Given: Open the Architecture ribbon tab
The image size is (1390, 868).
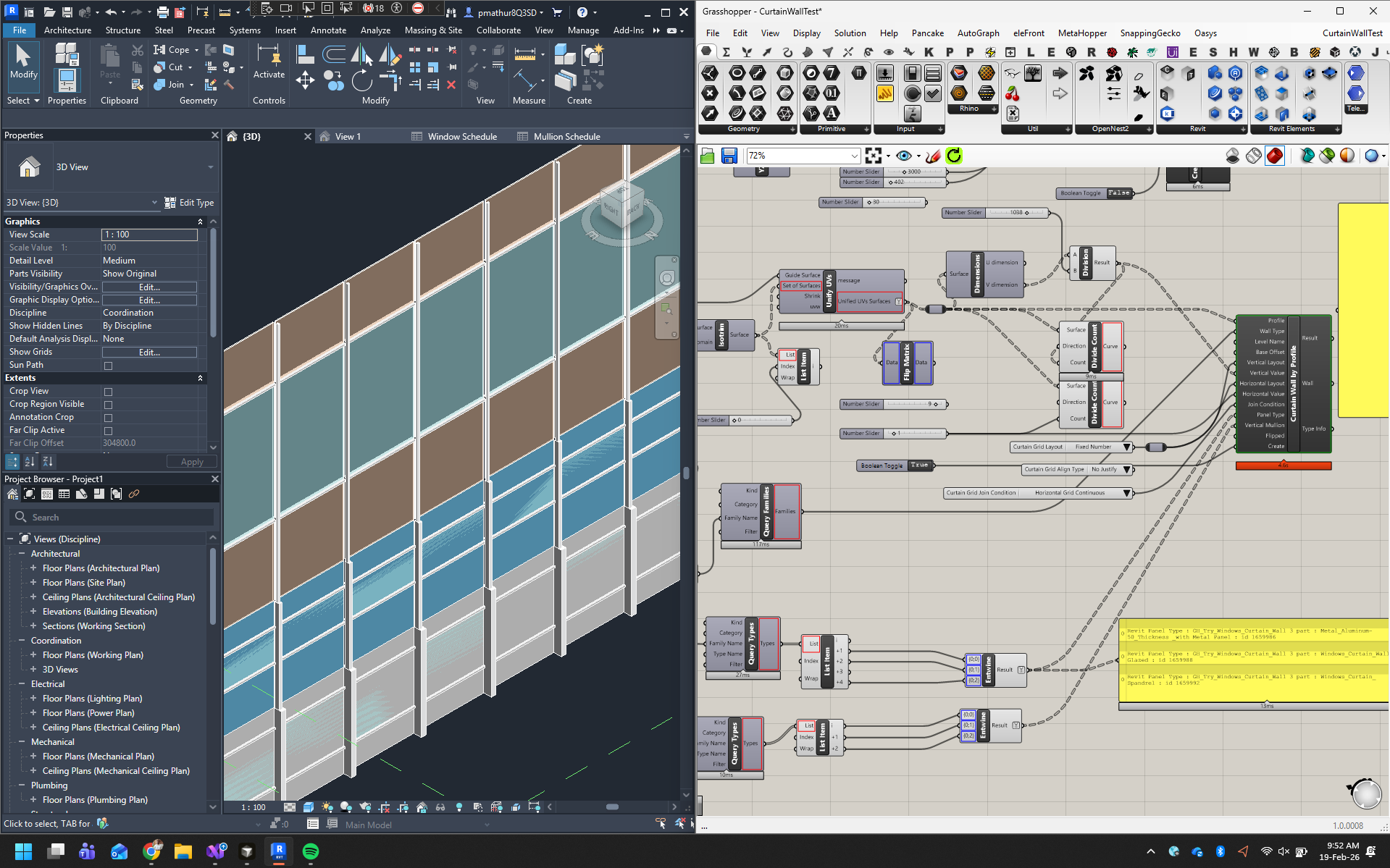Looking at the screenshot, I should pyautogui.click(x=67, y=30).
